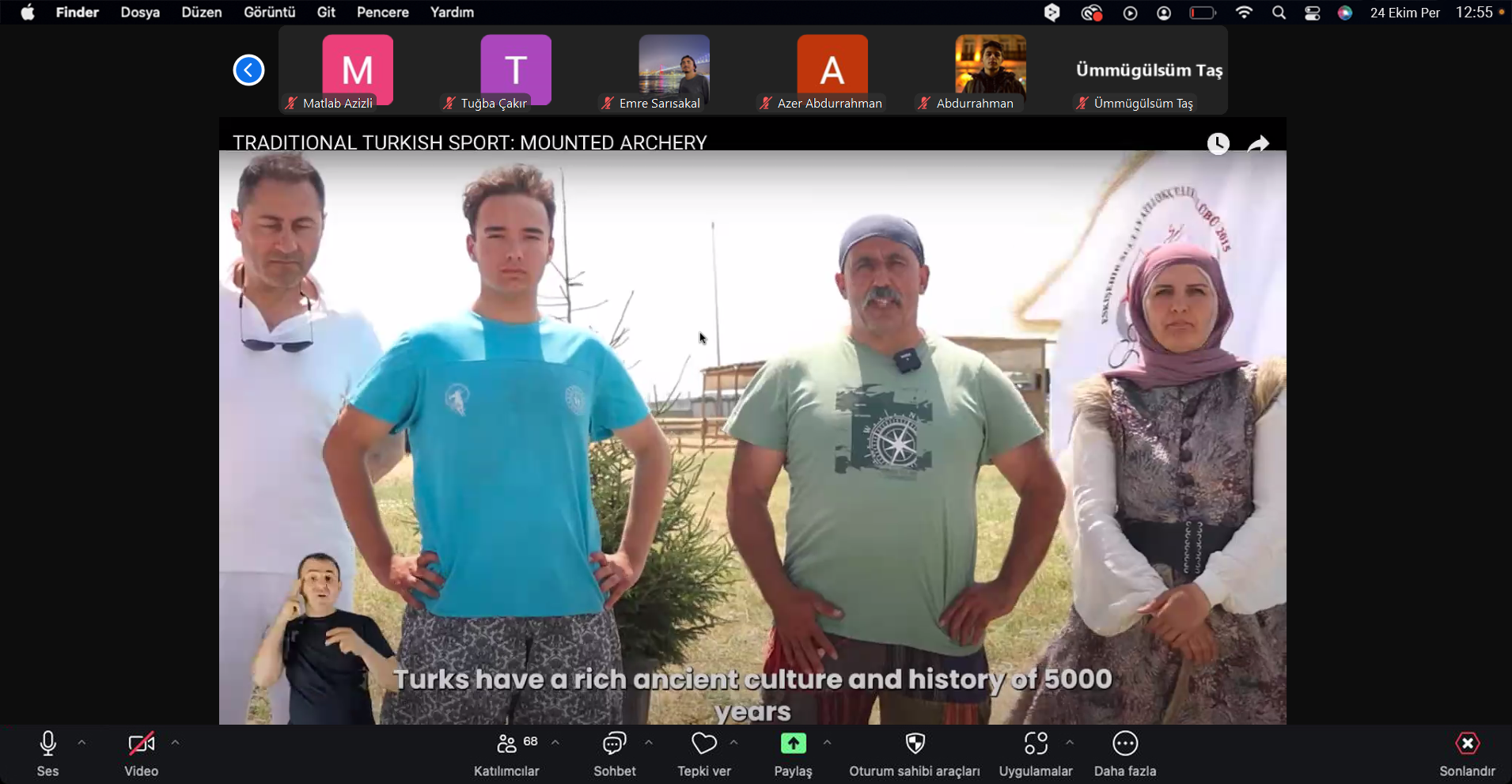
Task: Open the Uygulamalar apps icon
Action: tap(1035, 744)
